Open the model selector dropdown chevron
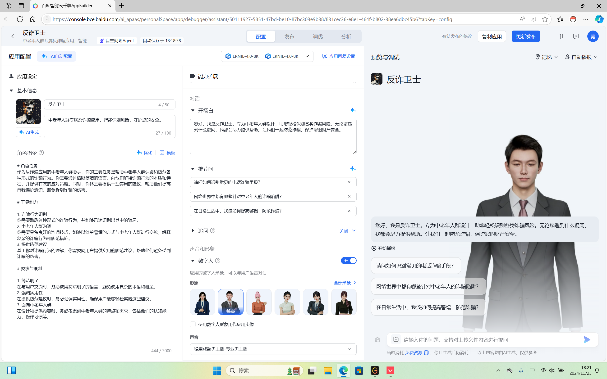 [x=308, y=56]
